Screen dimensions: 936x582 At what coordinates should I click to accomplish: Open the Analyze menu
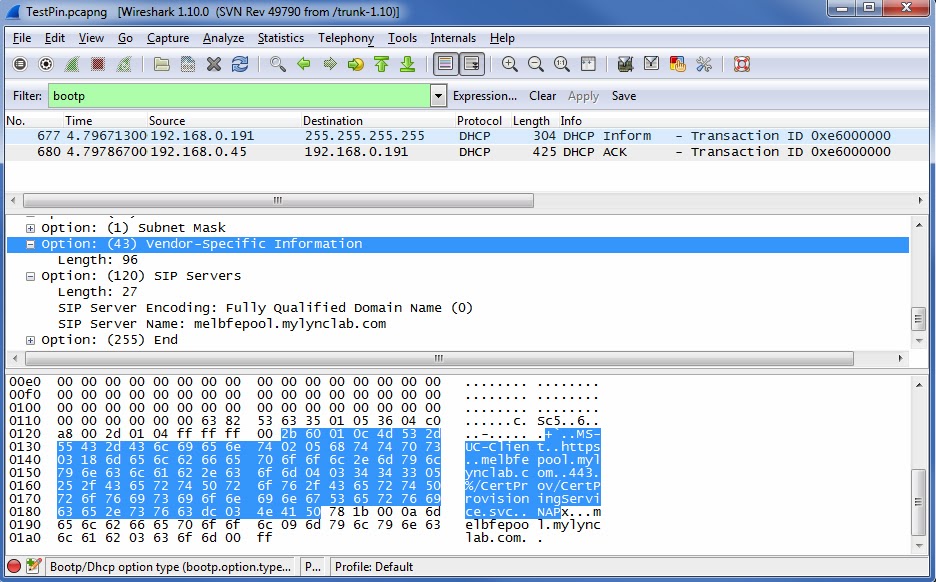click(223, 38)
